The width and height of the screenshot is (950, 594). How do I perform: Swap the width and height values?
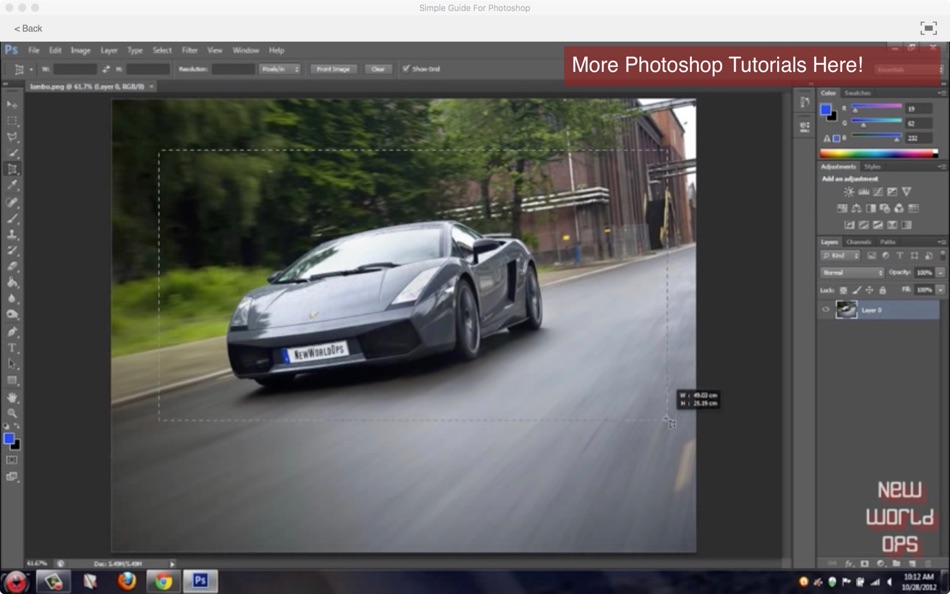[x=106, y=69]
